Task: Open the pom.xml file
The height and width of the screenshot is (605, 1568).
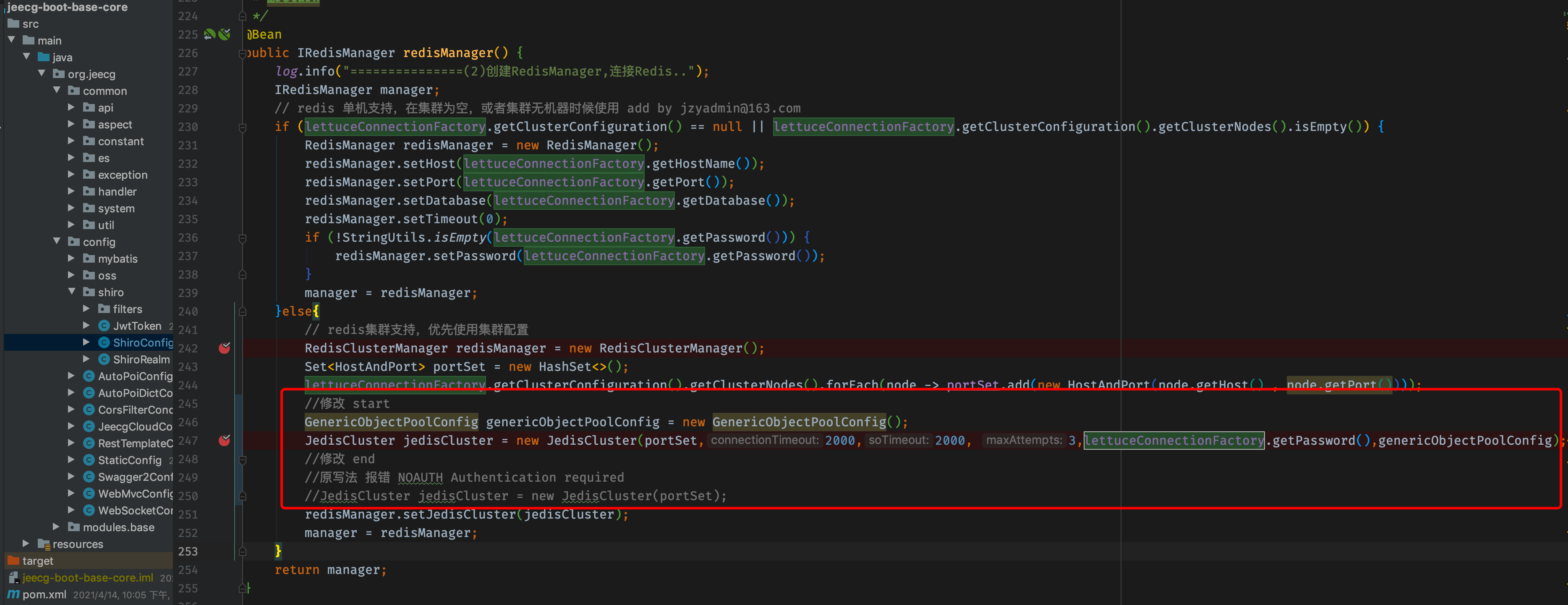Action: pyautogui.click(x=44, y=594)
